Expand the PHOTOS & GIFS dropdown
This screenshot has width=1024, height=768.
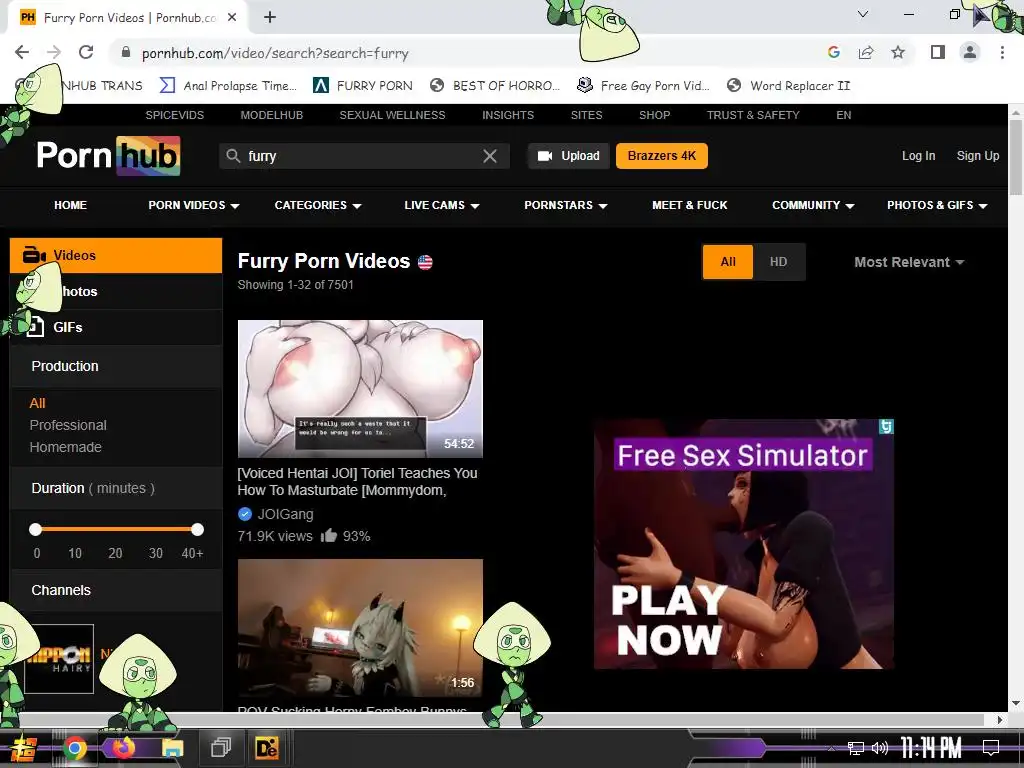[x=937, y=205]
